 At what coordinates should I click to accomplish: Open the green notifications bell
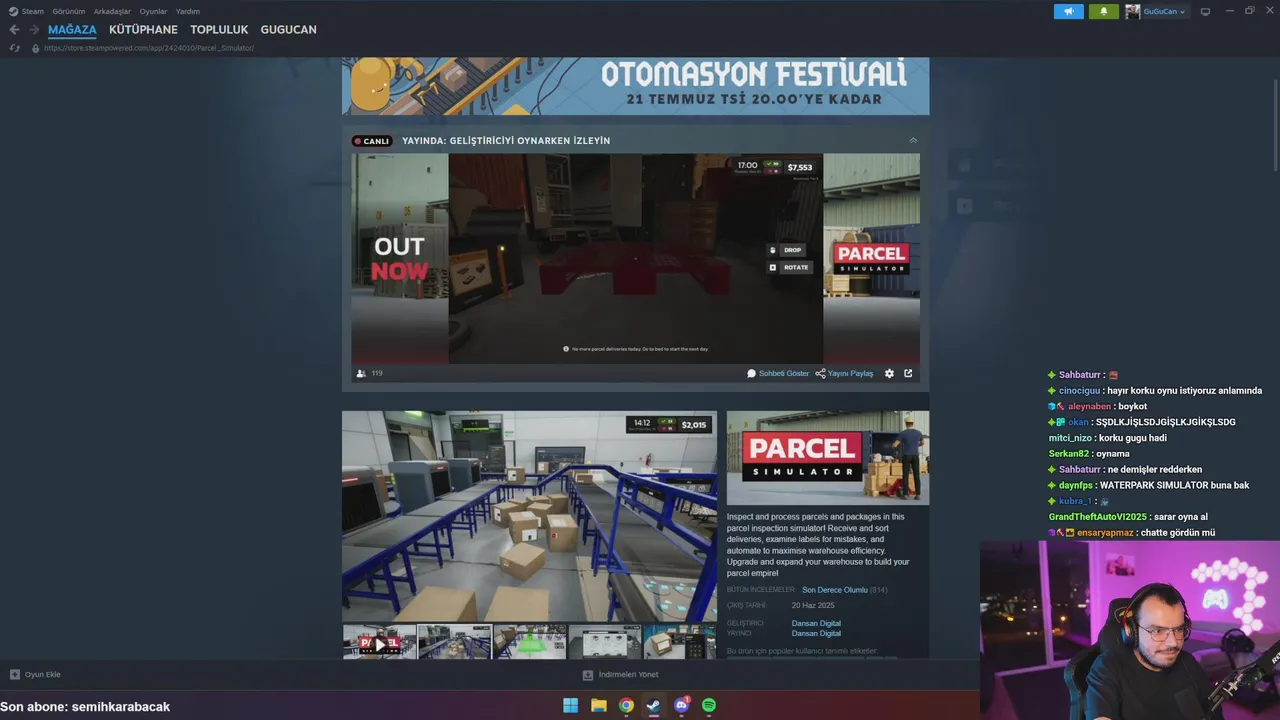pyautogui.click(x=1104, y=12)
